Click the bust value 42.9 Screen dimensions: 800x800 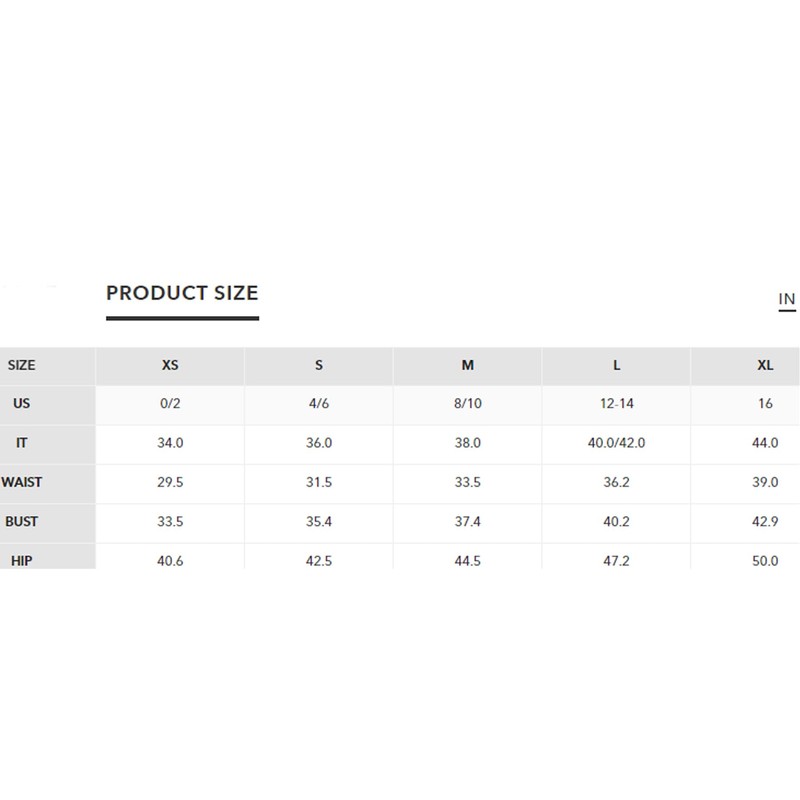[x=765, y=521]
